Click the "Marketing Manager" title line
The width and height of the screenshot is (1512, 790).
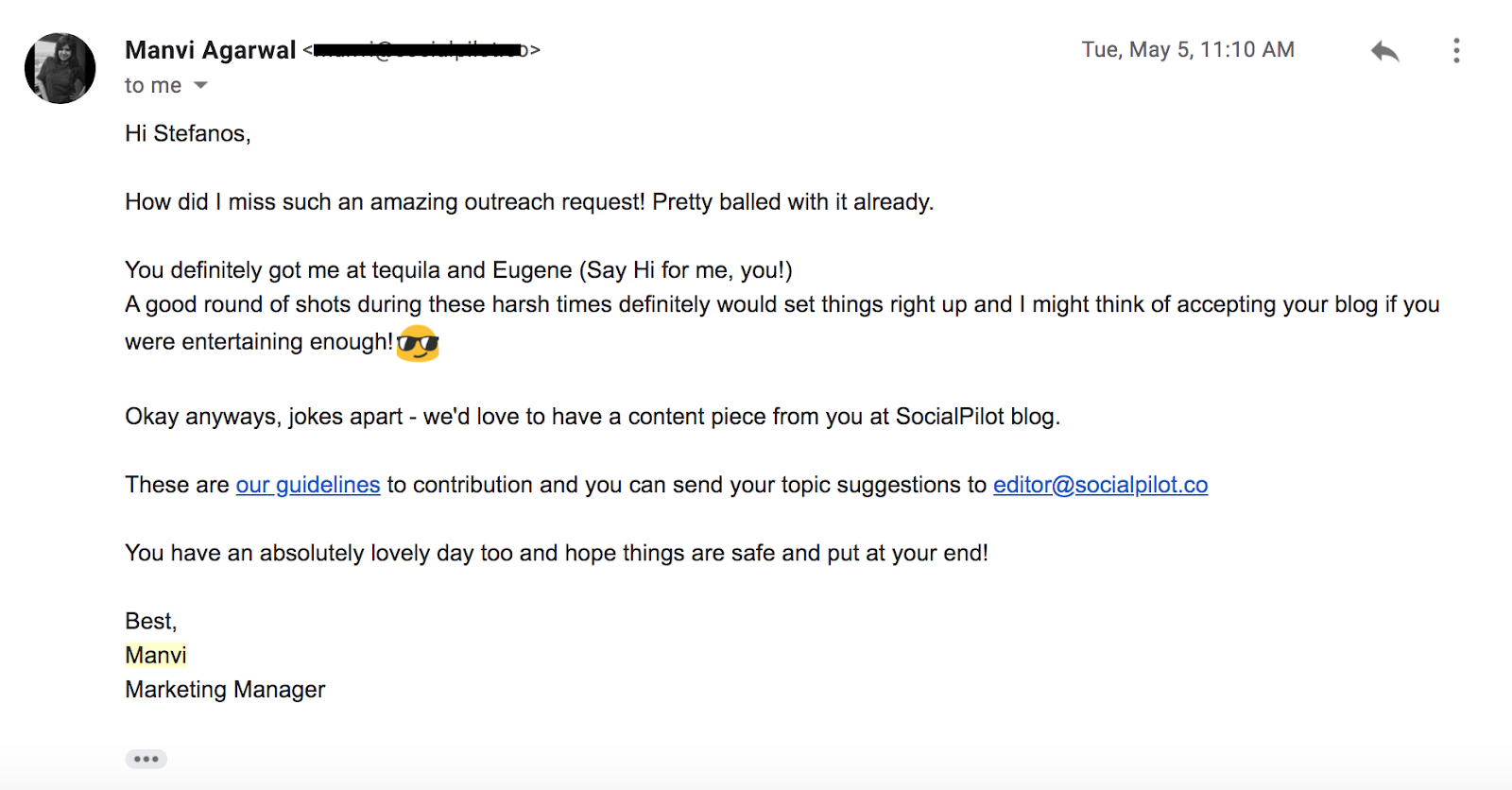pos(225,689)
